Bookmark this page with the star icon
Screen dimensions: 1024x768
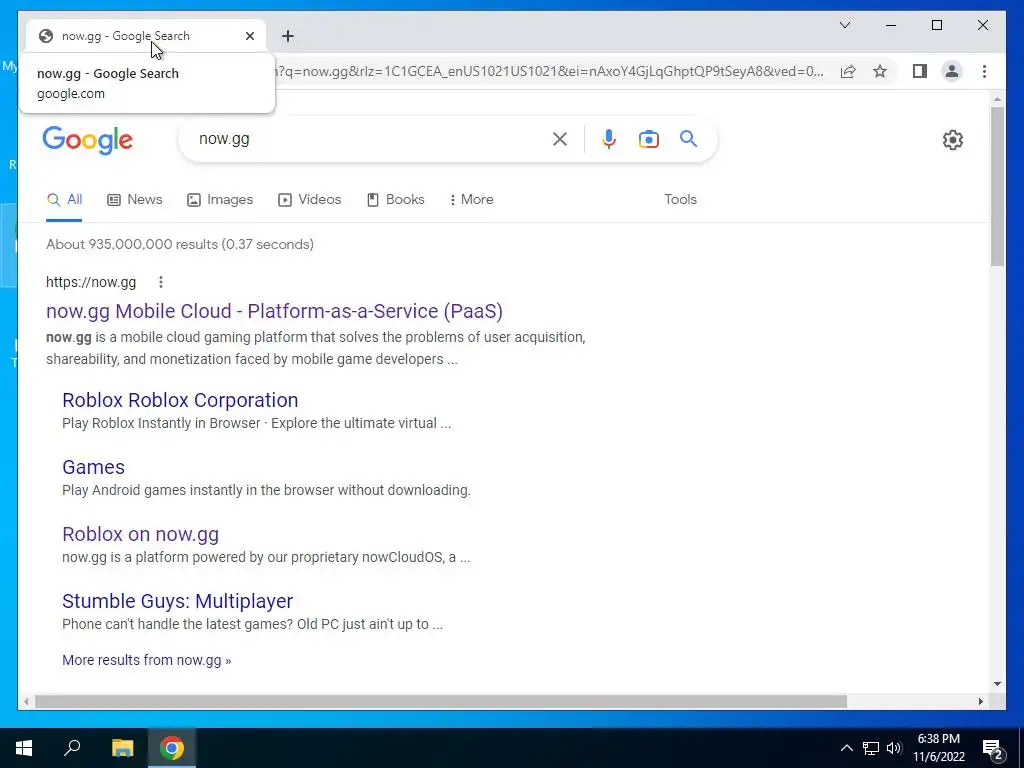(x=880, y=71)
